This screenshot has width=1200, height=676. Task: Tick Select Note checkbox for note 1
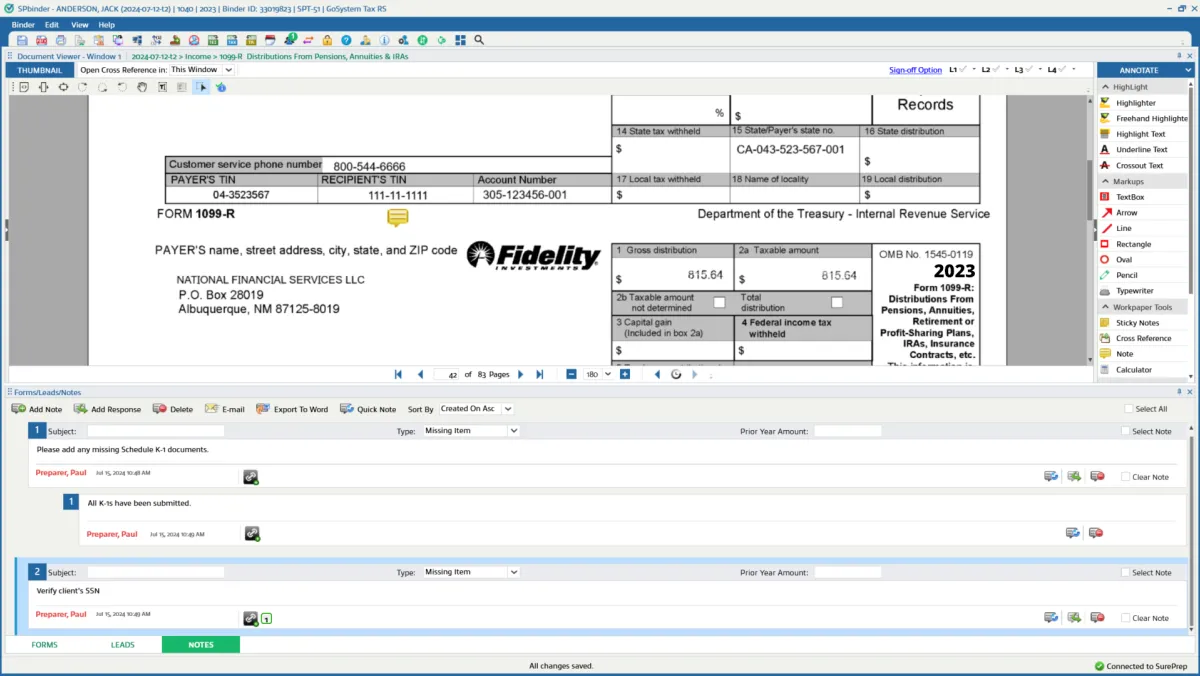(x=1126, y=431)
